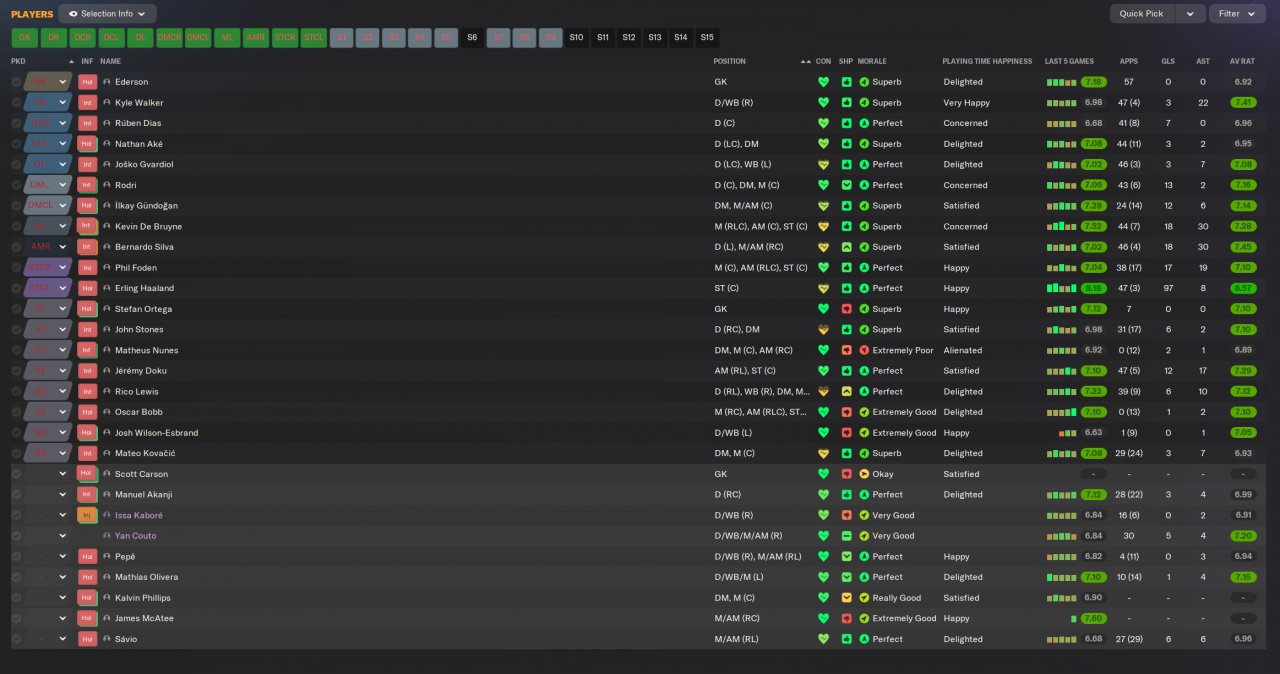Select the S10 substitute slot

click(x=577, y=38)
